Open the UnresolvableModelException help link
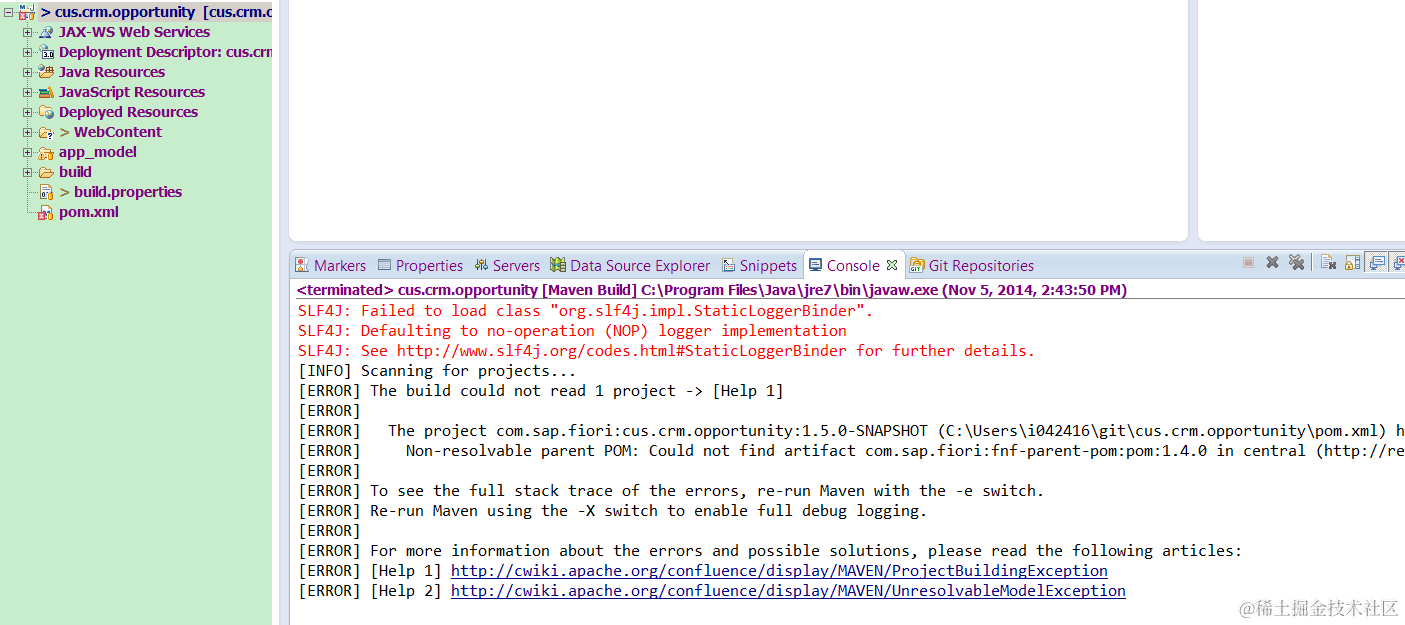 (788, 591)
